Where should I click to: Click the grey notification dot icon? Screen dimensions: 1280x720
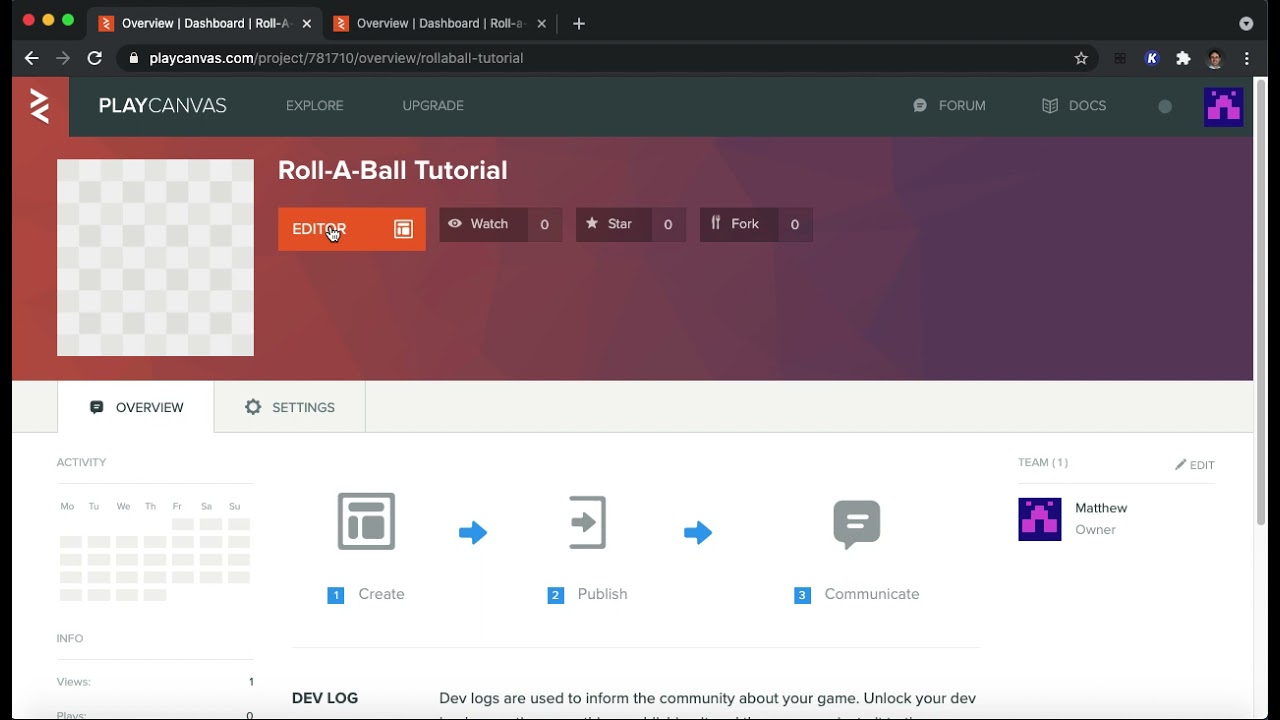(1165, 106)
